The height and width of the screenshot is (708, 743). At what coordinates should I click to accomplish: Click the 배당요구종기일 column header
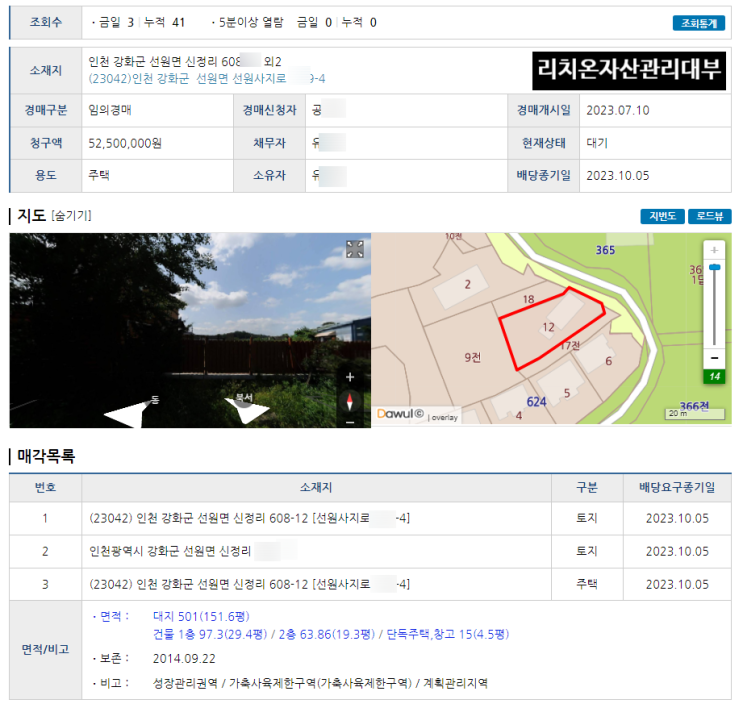(677, 487)
